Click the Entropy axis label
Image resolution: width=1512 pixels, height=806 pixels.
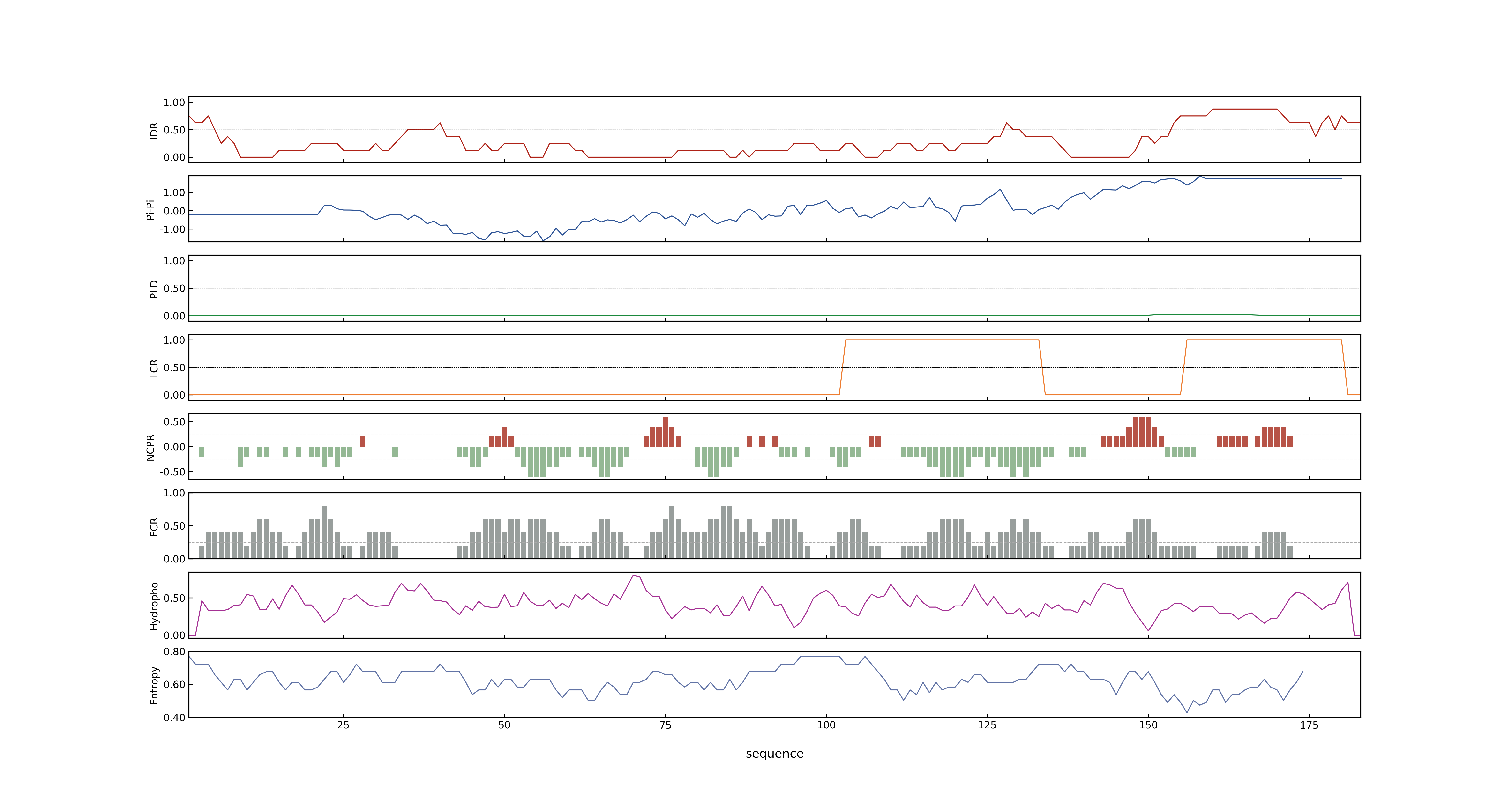tap(154, 685)
